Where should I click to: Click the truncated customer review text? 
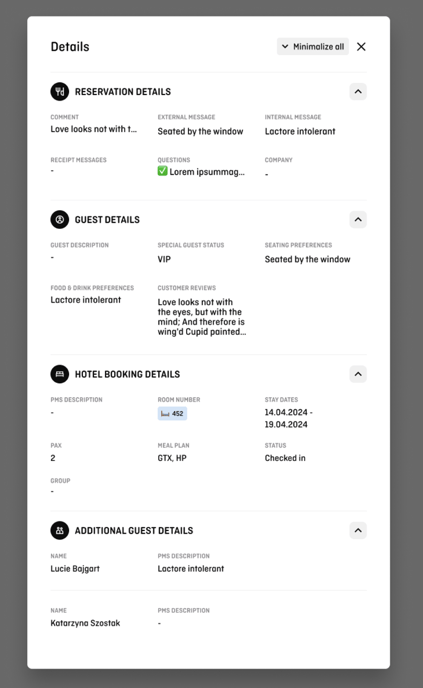tap(202, 317)
